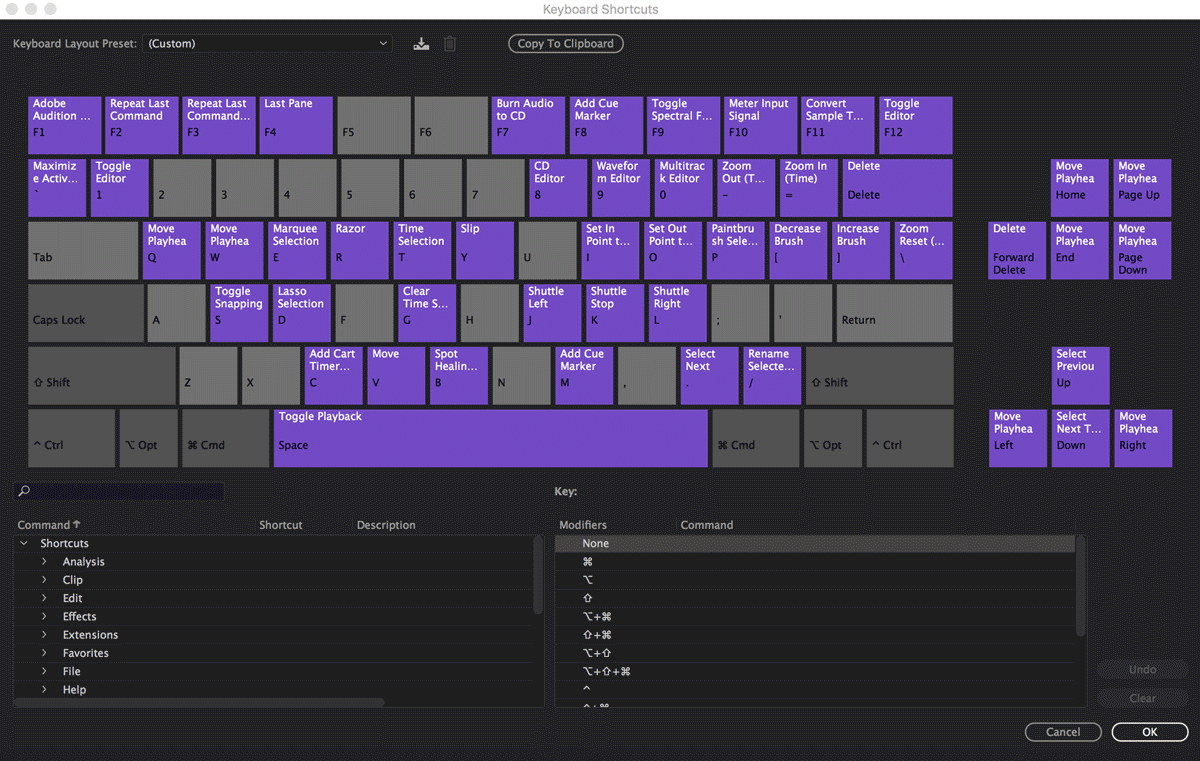Collapse the Shortcuts tree
This screenshot has width=1200, height=761.
(24, 543)
